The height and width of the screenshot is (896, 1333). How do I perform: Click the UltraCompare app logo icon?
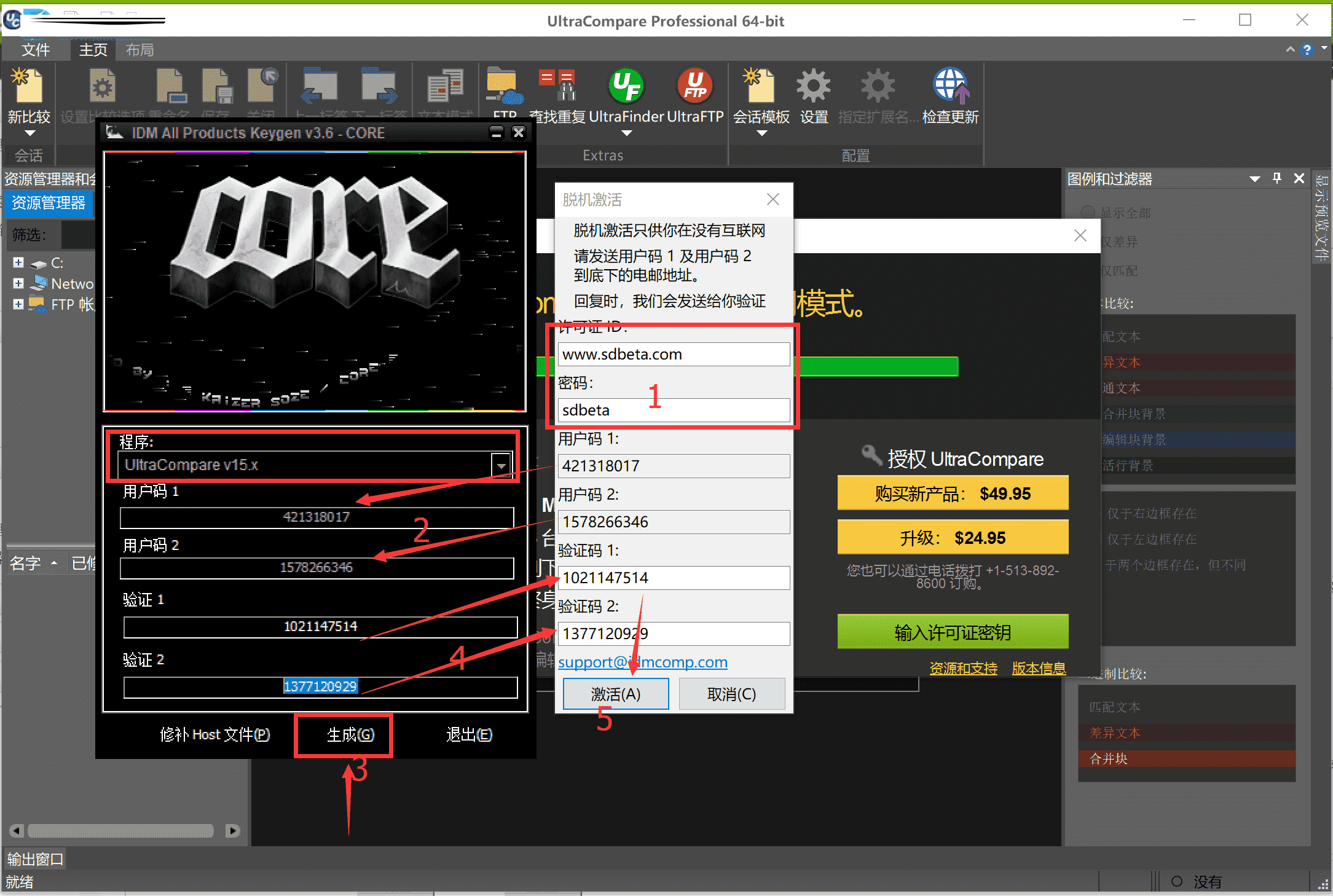coord(12,20)
